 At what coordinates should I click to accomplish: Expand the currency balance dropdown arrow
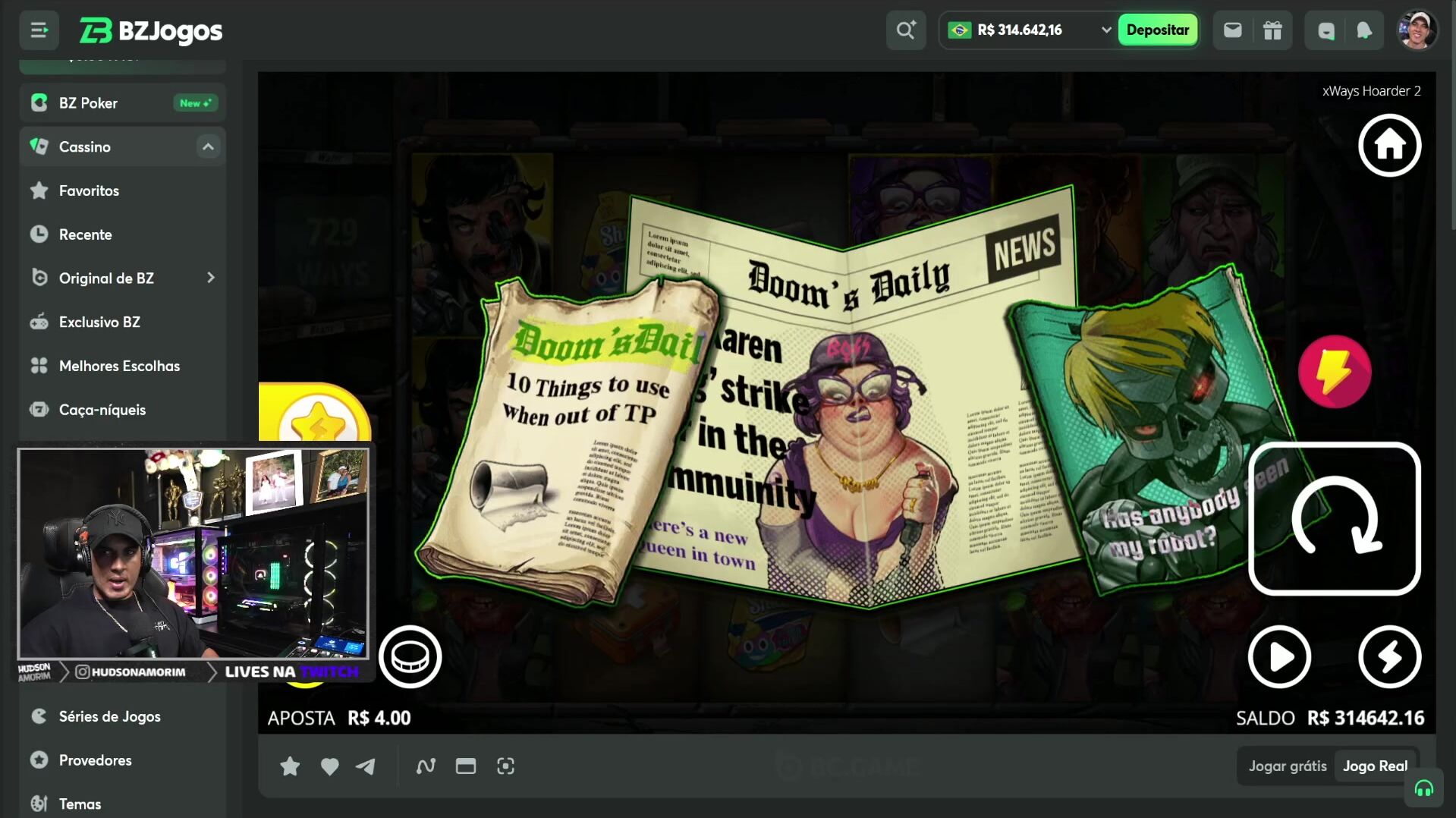(x=1105, y=30)
